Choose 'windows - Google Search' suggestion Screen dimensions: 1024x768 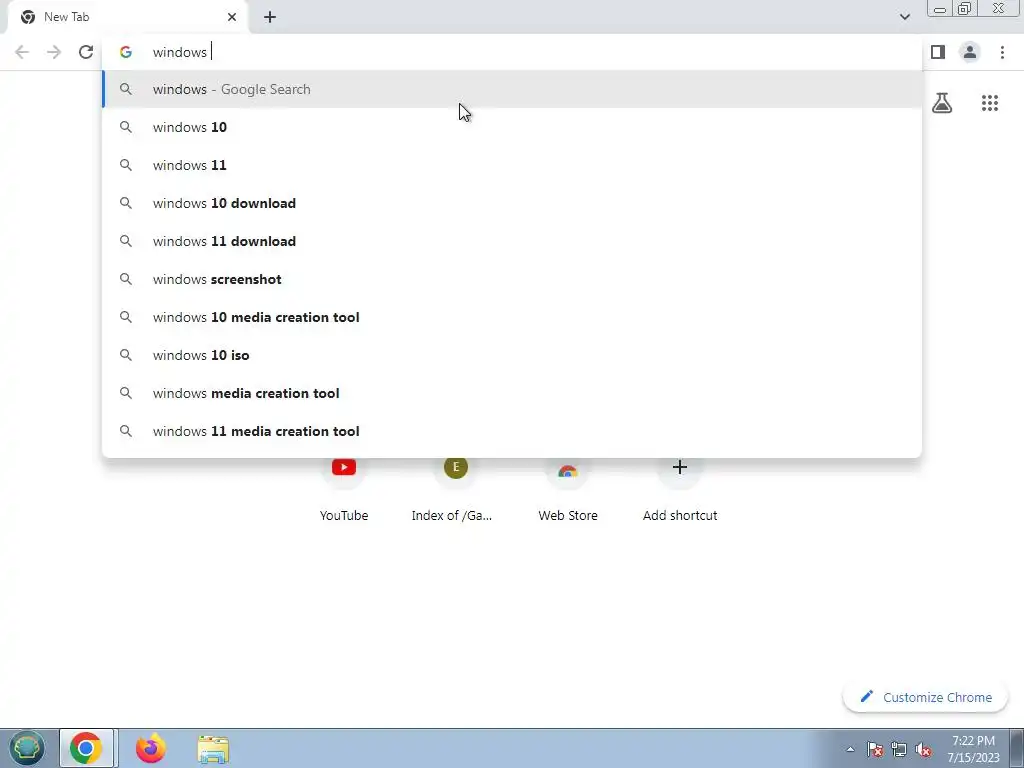coord(512,89)
